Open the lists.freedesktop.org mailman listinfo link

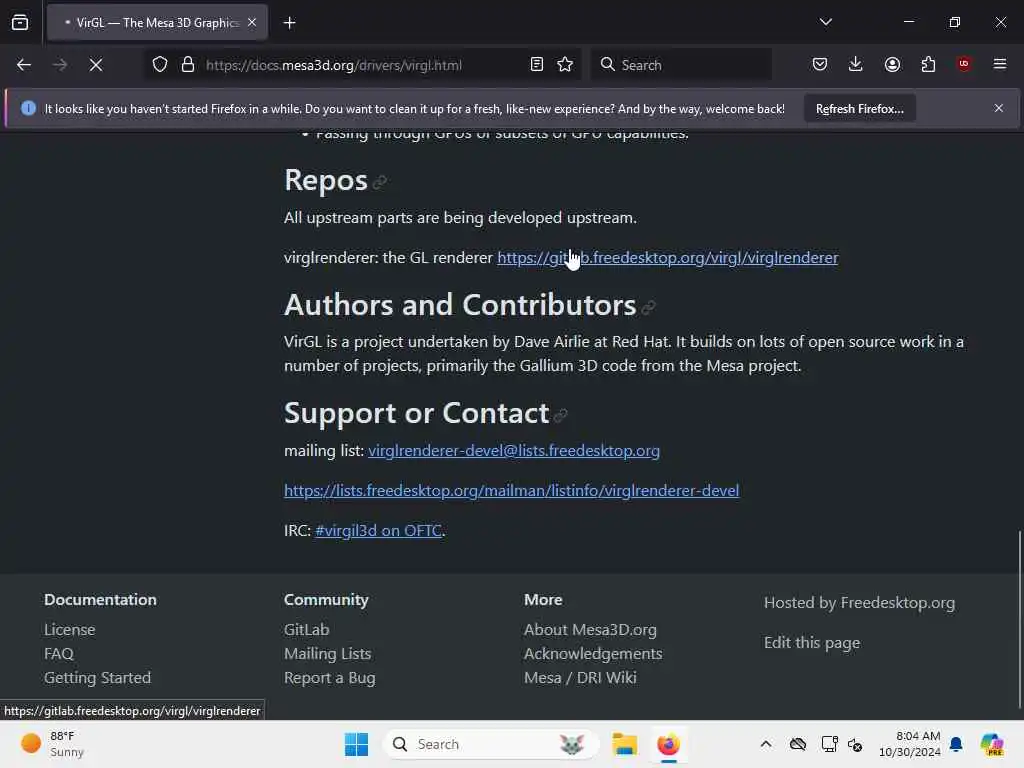pyautogui.click(x=511, y=490)
